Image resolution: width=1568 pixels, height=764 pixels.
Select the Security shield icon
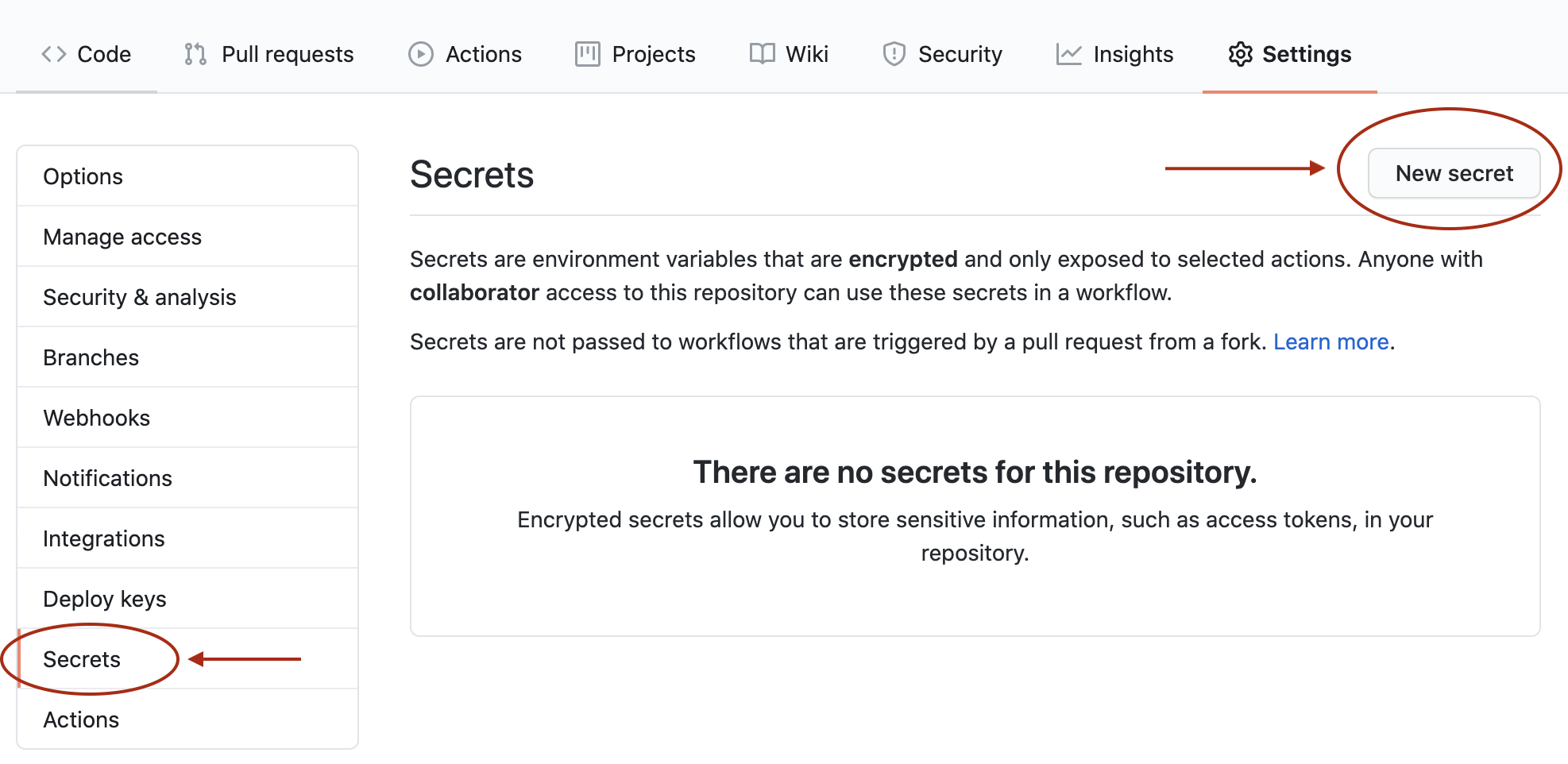(894, 54)
